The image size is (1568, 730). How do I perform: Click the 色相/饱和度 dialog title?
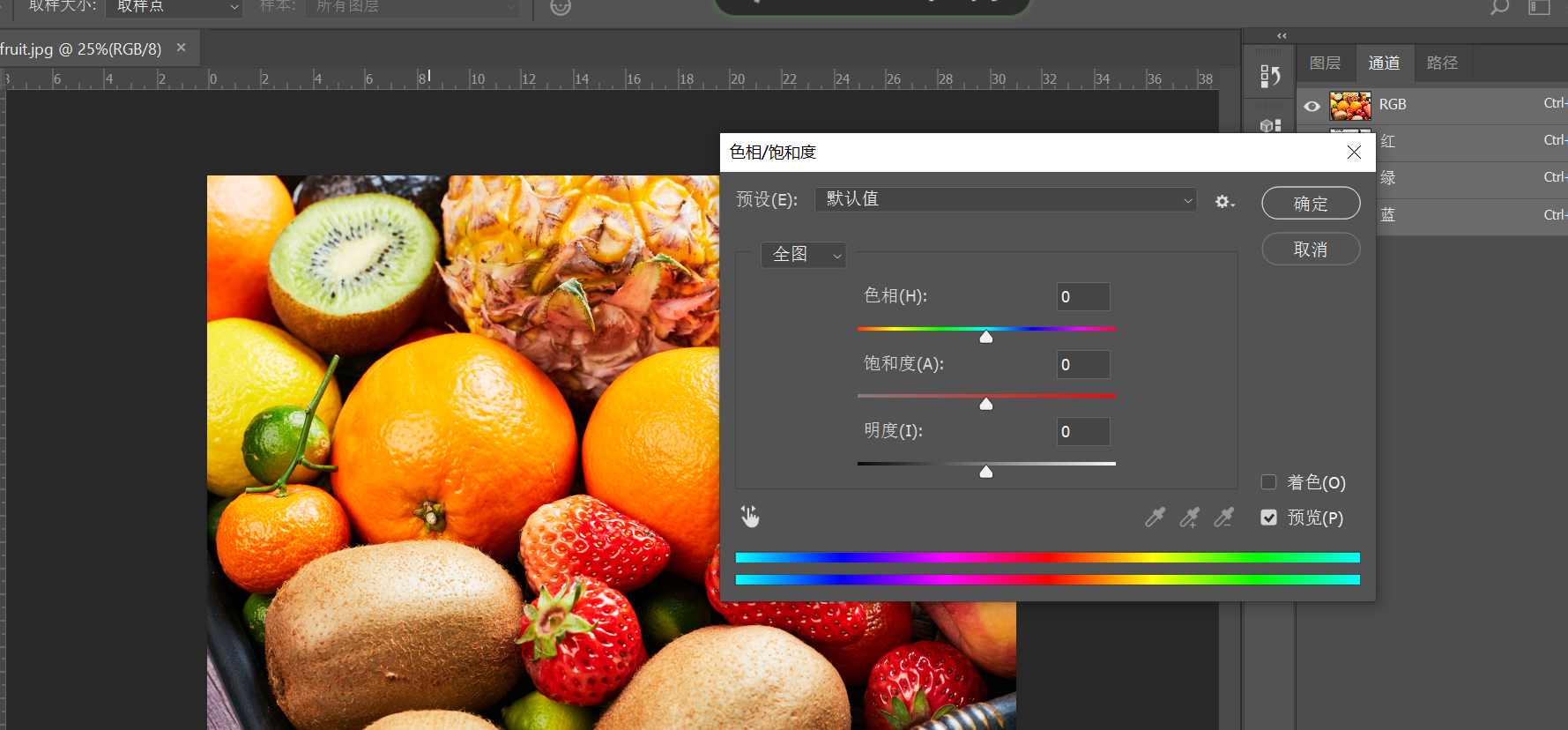pyautogui.click(x=773, y=153)
